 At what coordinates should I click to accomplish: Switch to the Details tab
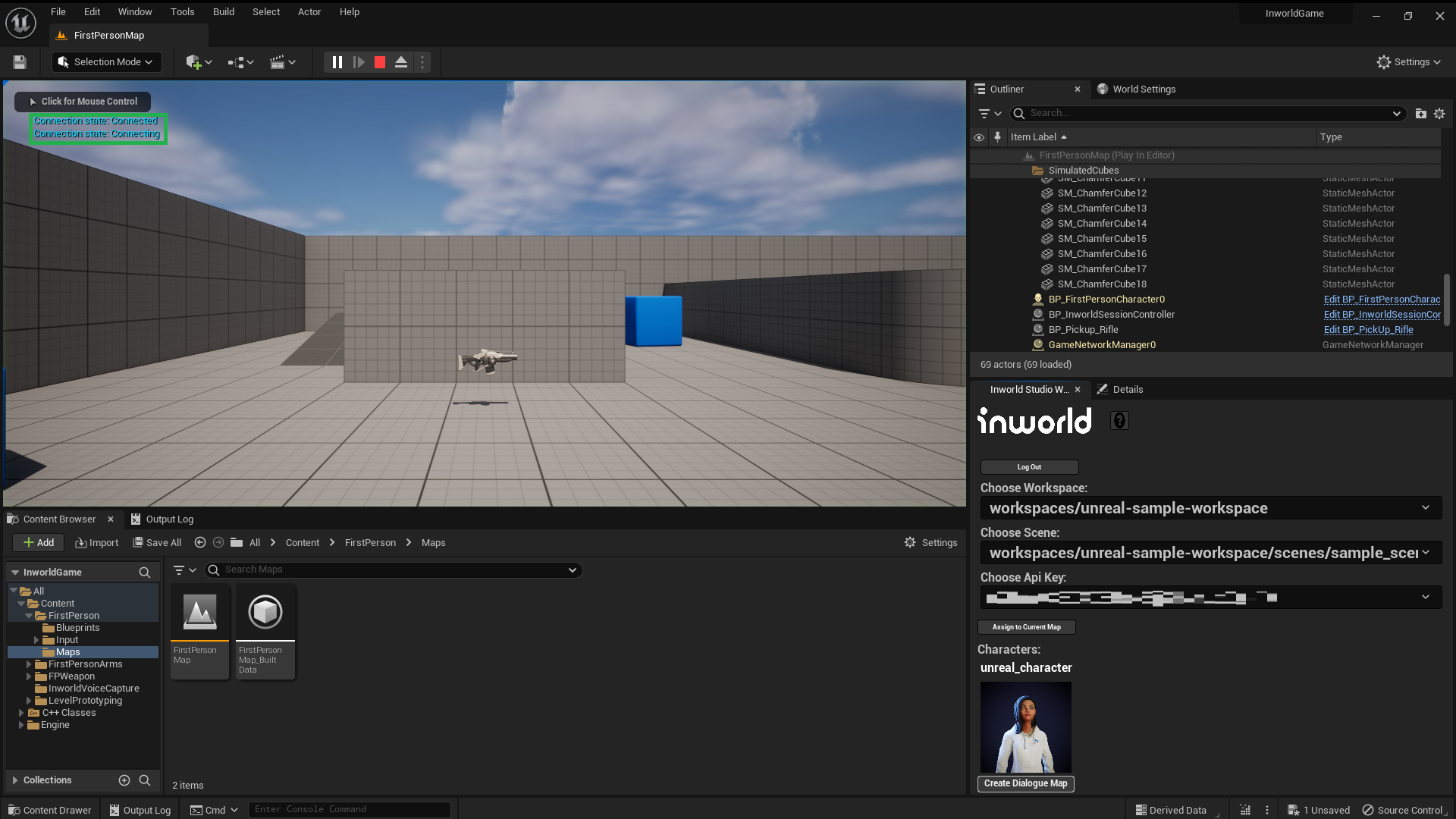(1120, 390)
